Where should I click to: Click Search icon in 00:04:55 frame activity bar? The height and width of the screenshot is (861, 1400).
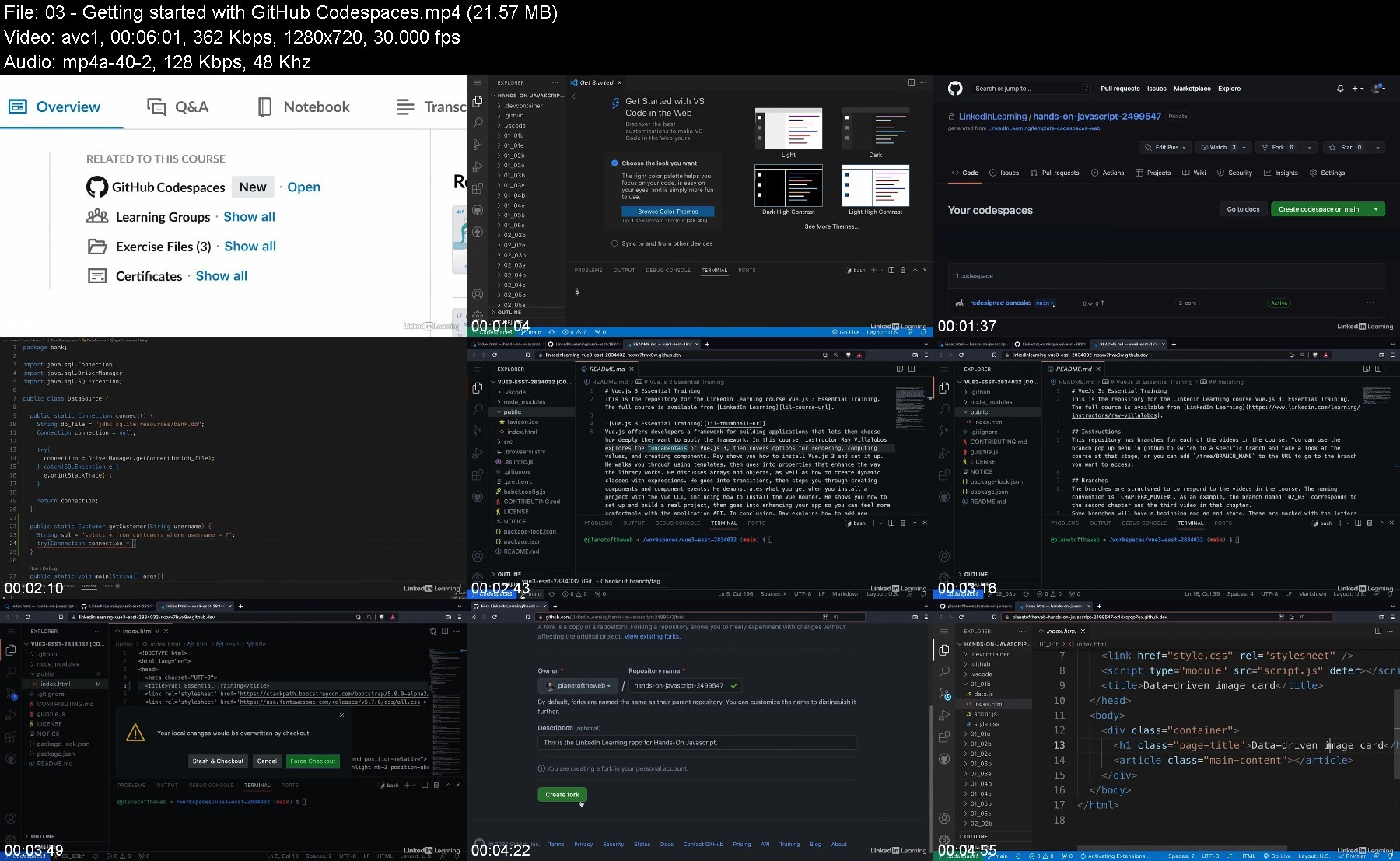coord(944,671)
